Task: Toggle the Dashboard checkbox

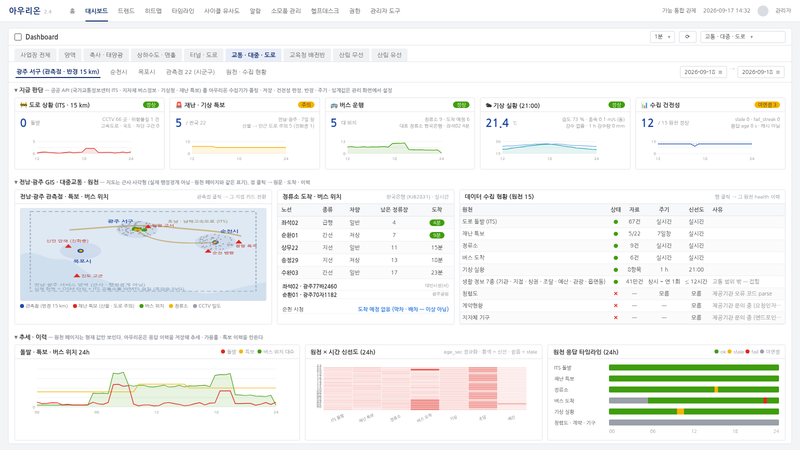Action: (18, 37)
